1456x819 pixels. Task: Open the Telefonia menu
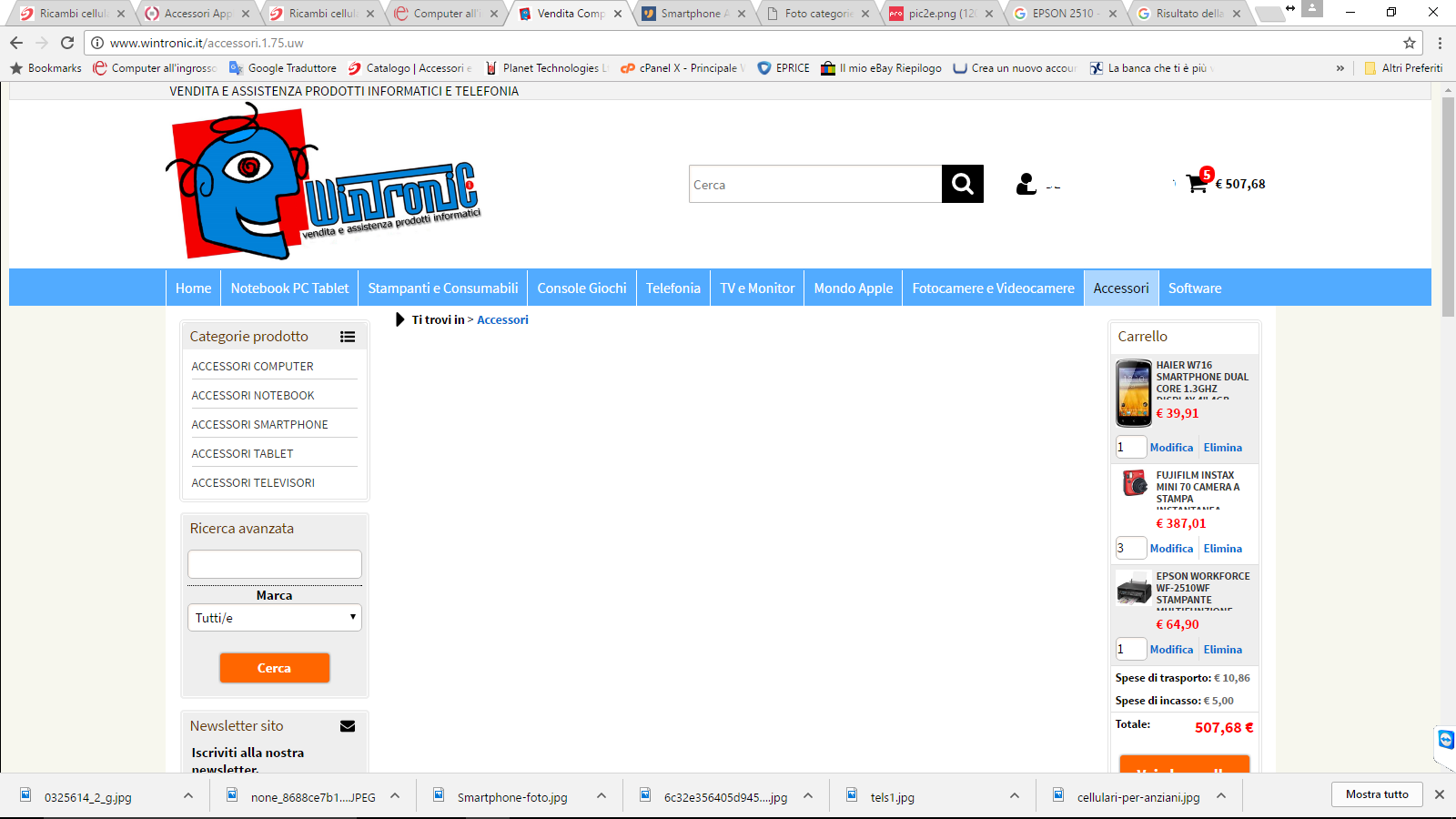tap(673, 288)
